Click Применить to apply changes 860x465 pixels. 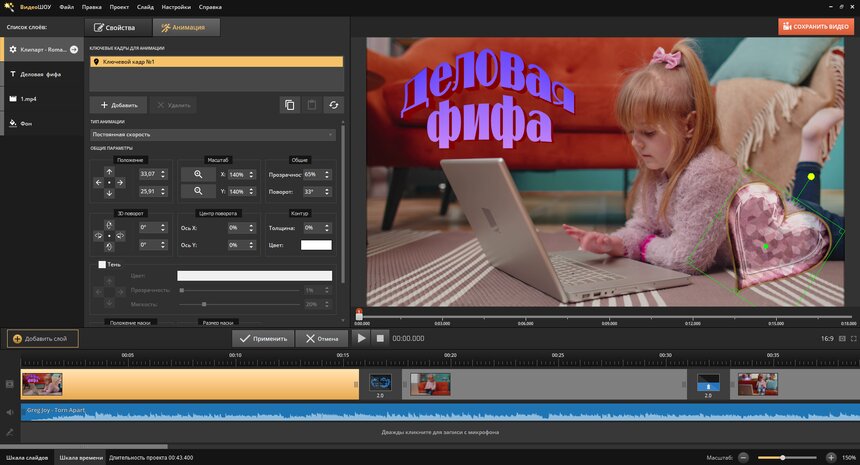tap(263, 338)
